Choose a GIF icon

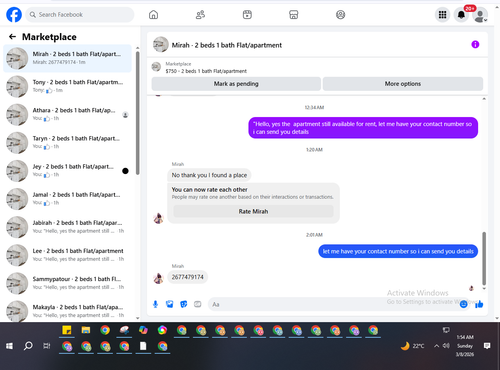click(198, 304)
